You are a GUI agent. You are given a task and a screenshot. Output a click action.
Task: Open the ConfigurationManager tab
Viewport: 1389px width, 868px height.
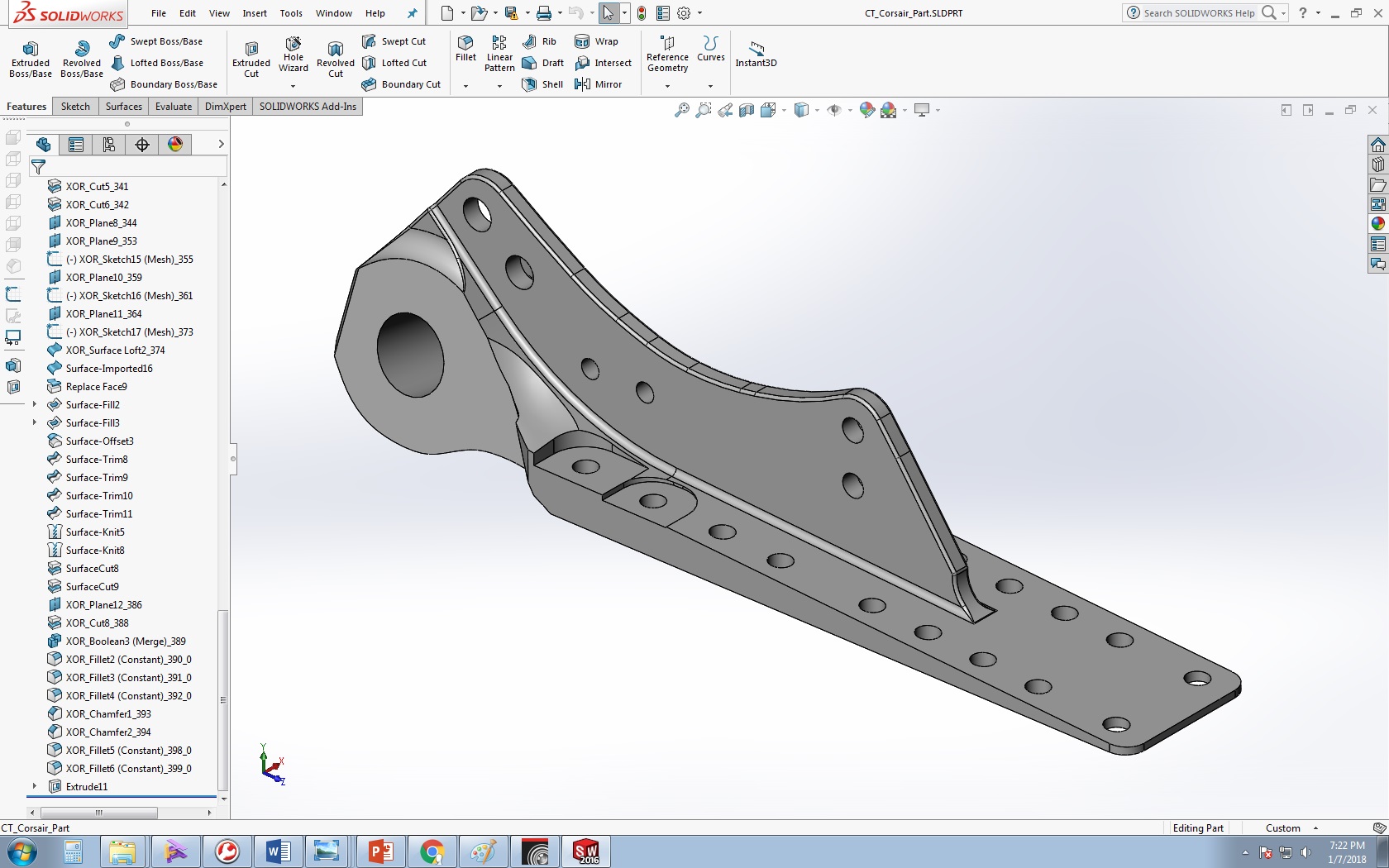[109, 145]
